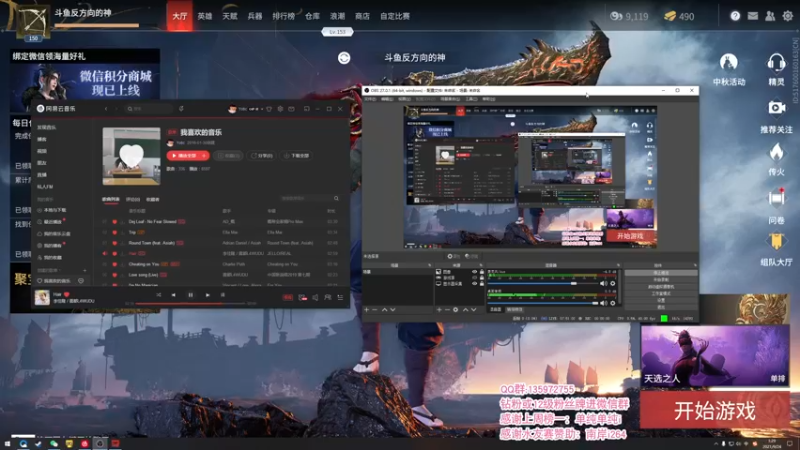Open the NetEase playlist queue icon
Image resolution: width=800 pixels, height=450 pixels.
click(340, 297)
